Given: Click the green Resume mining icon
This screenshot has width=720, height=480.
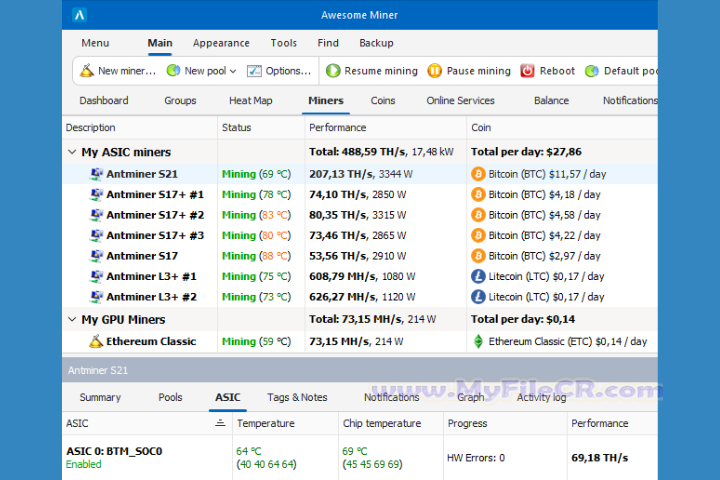Looking at the screenshot, I should point(333,71).
